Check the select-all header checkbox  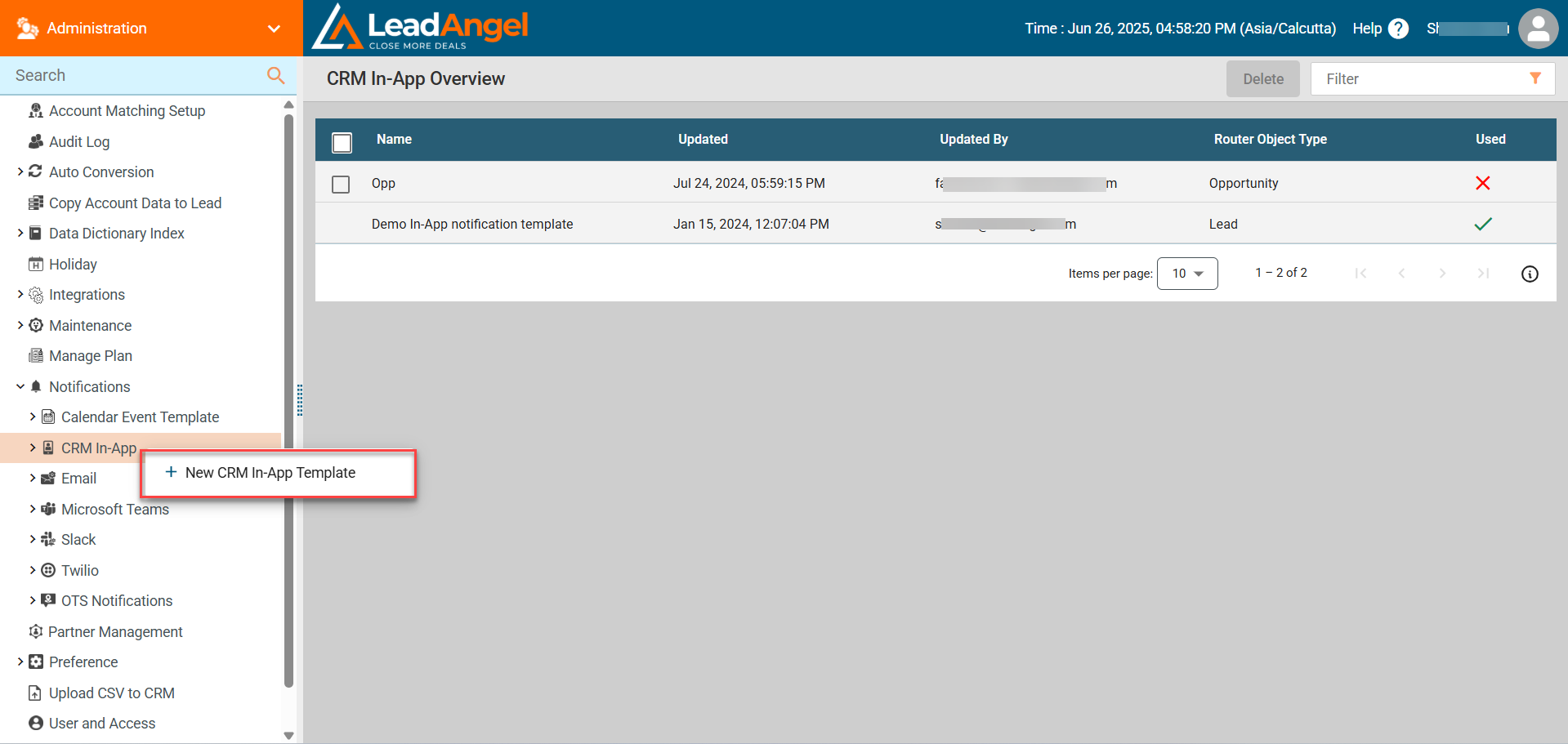coord(342,141)
